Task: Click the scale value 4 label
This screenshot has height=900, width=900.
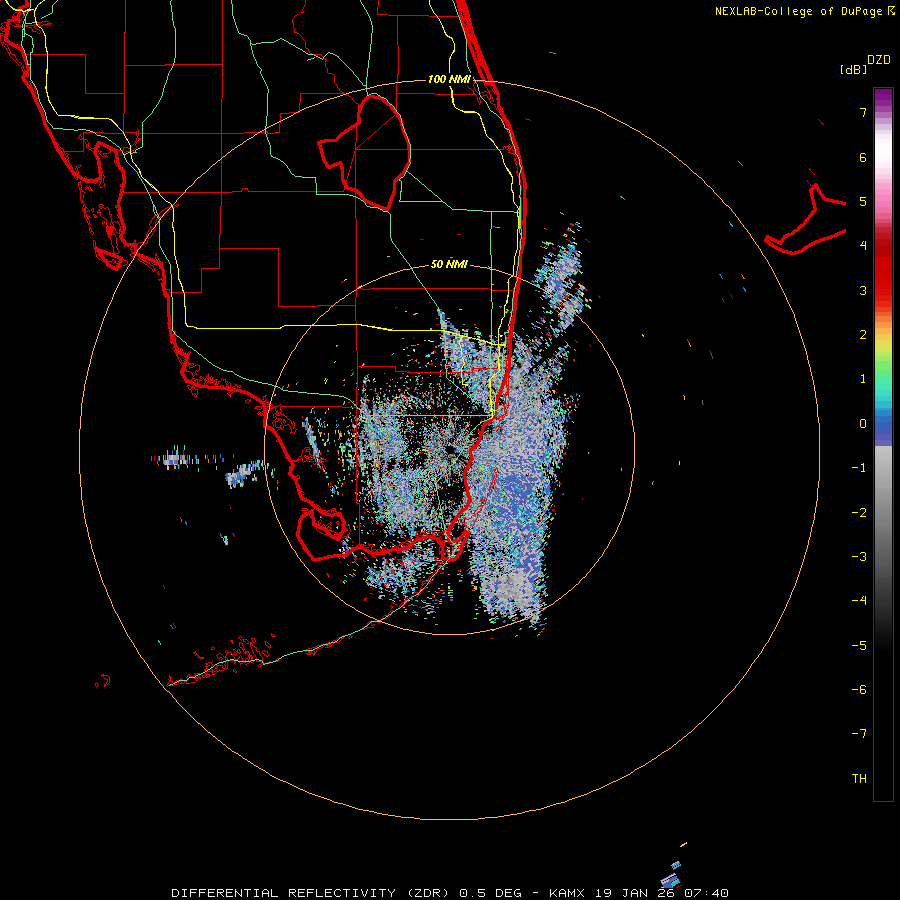Action: [863, 246]
